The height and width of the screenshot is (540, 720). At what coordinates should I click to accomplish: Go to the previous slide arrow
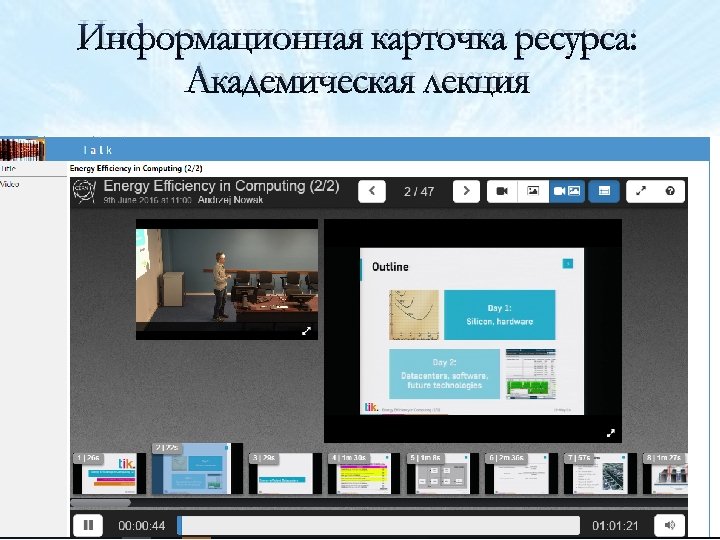coord(371,191)
